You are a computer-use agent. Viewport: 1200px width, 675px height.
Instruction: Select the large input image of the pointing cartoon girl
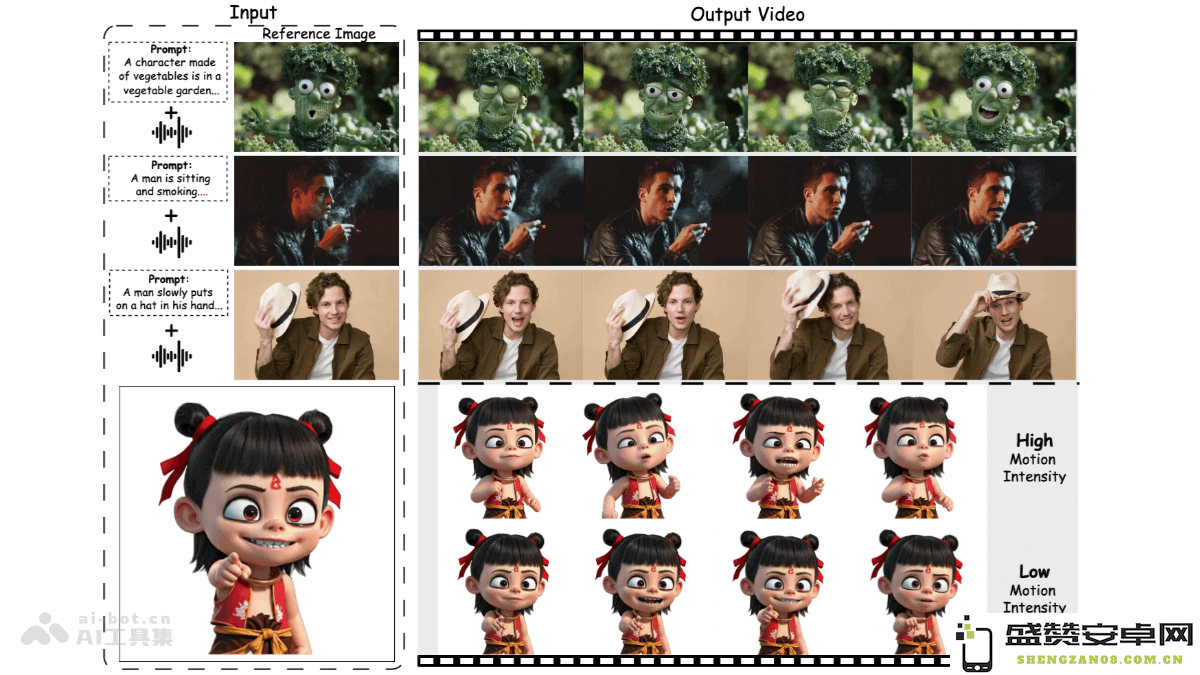click(x=256, y=524)
